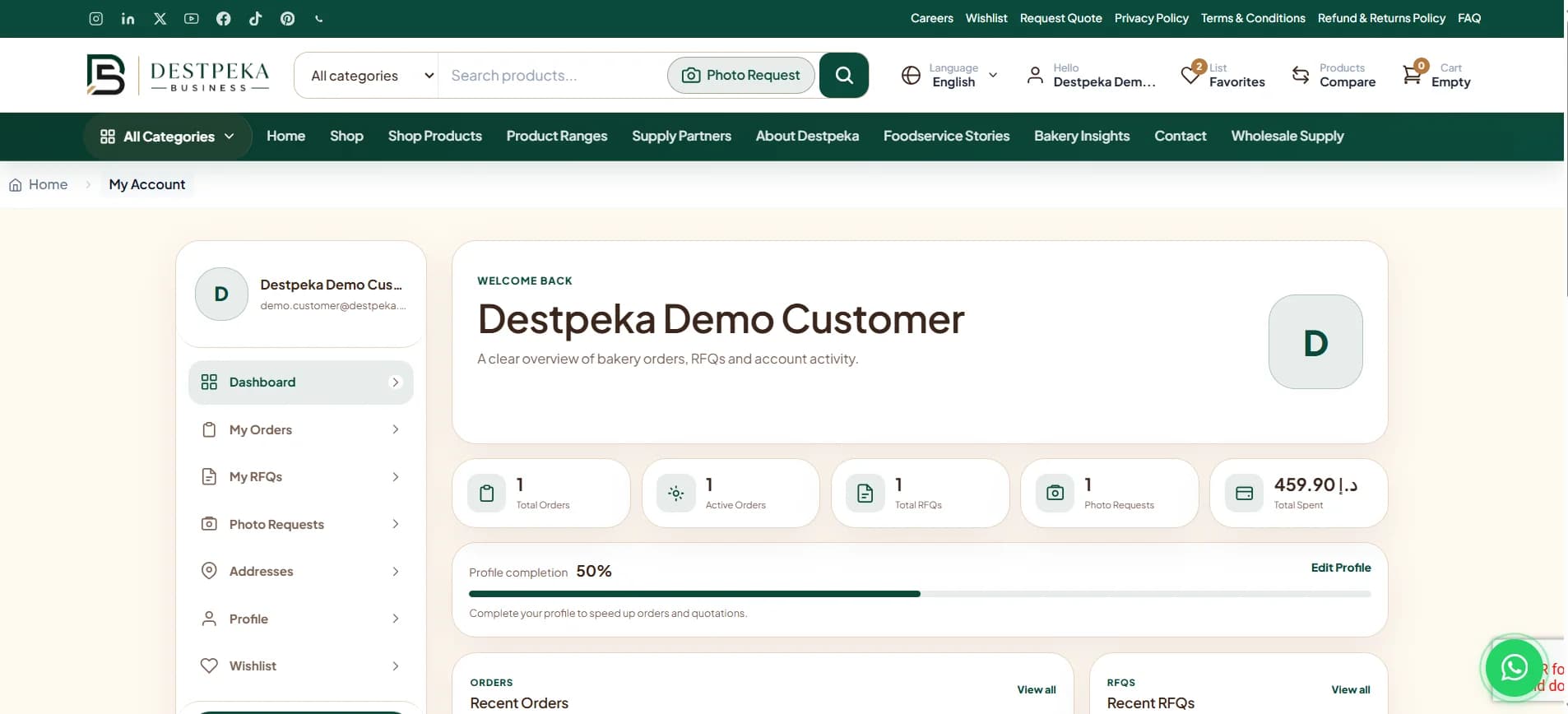Click the profile completion progress bar
This screenshot has height=714, width=1568.
(920, 594)
